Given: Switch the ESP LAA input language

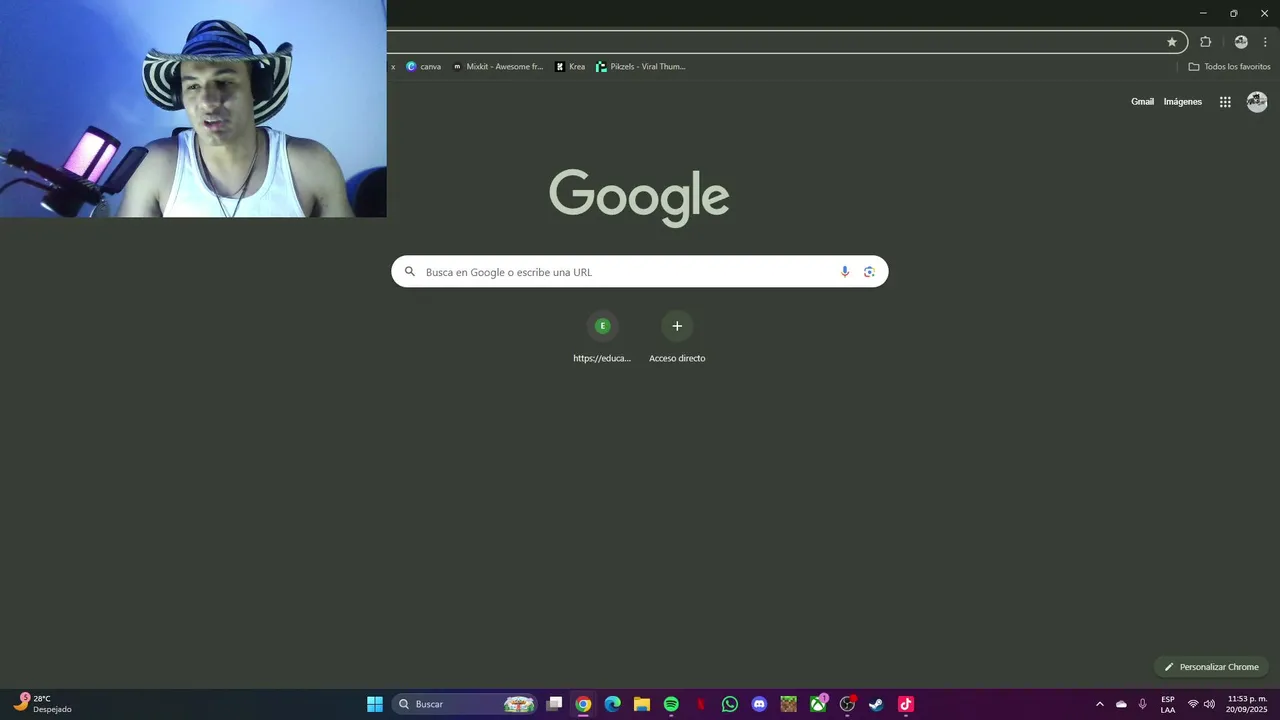Looking at the screenshot, I should 1168,704.
